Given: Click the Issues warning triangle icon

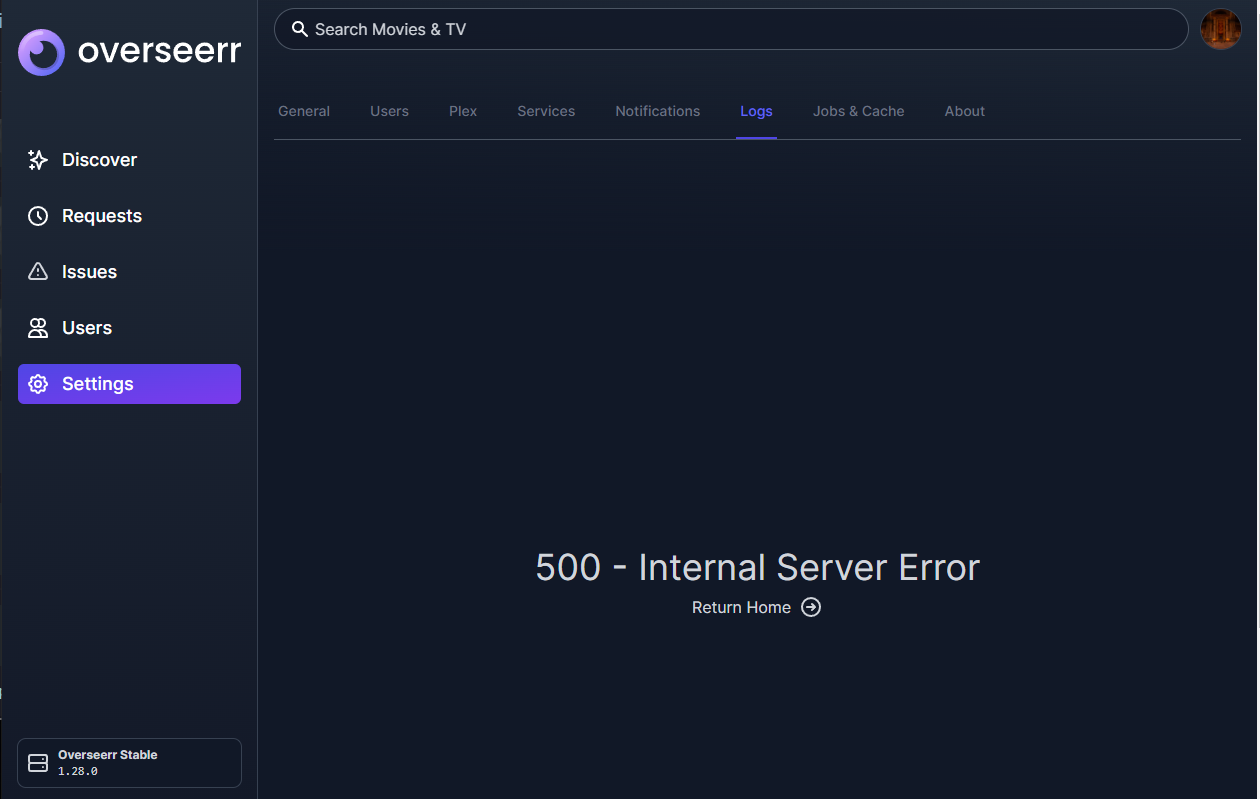Looking at the screenshot, I should tap(37, 271).
